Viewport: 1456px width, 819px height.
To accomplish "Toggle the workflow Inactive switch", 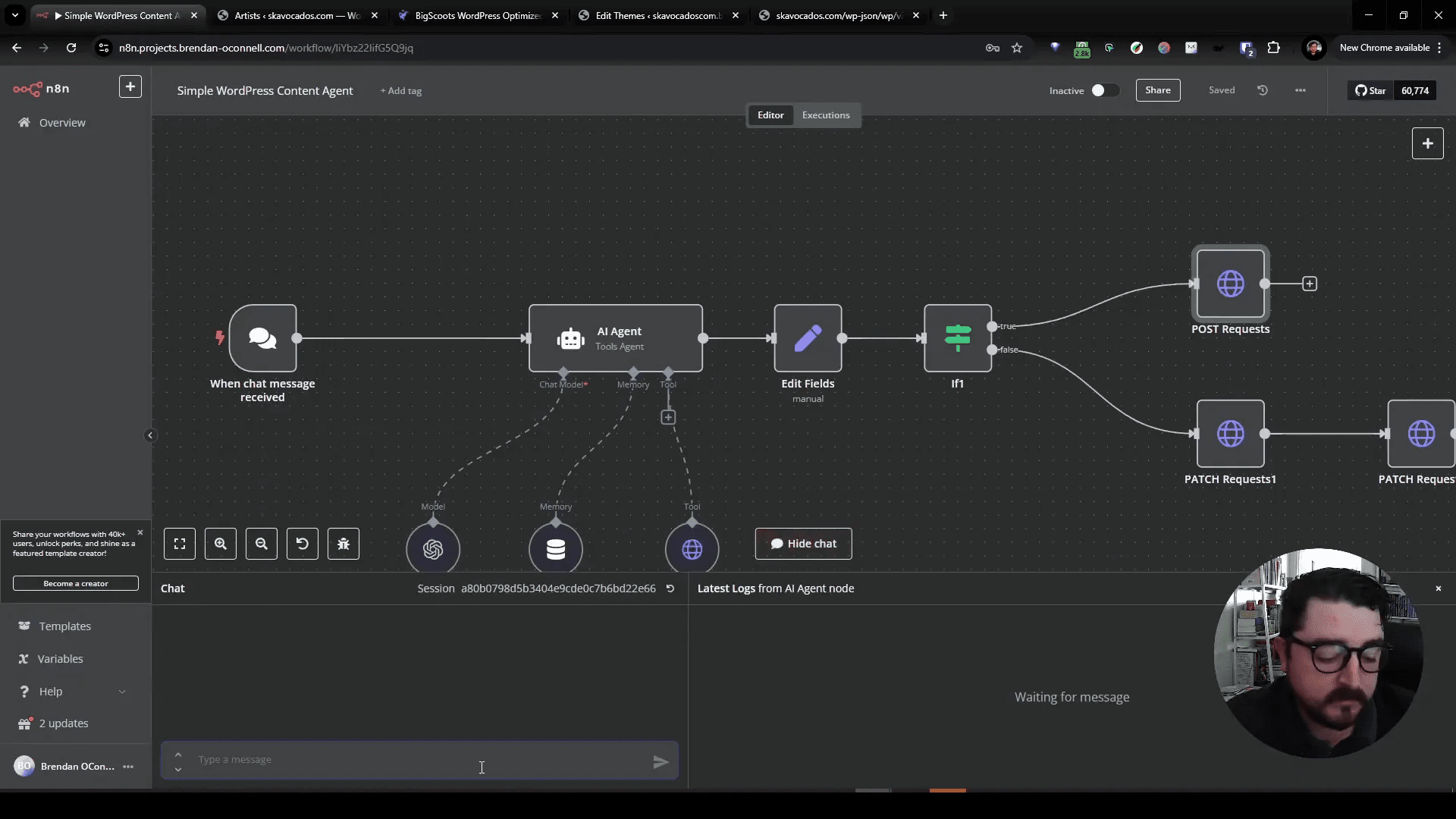I will pyautogui.click(x=1104, y=90).
